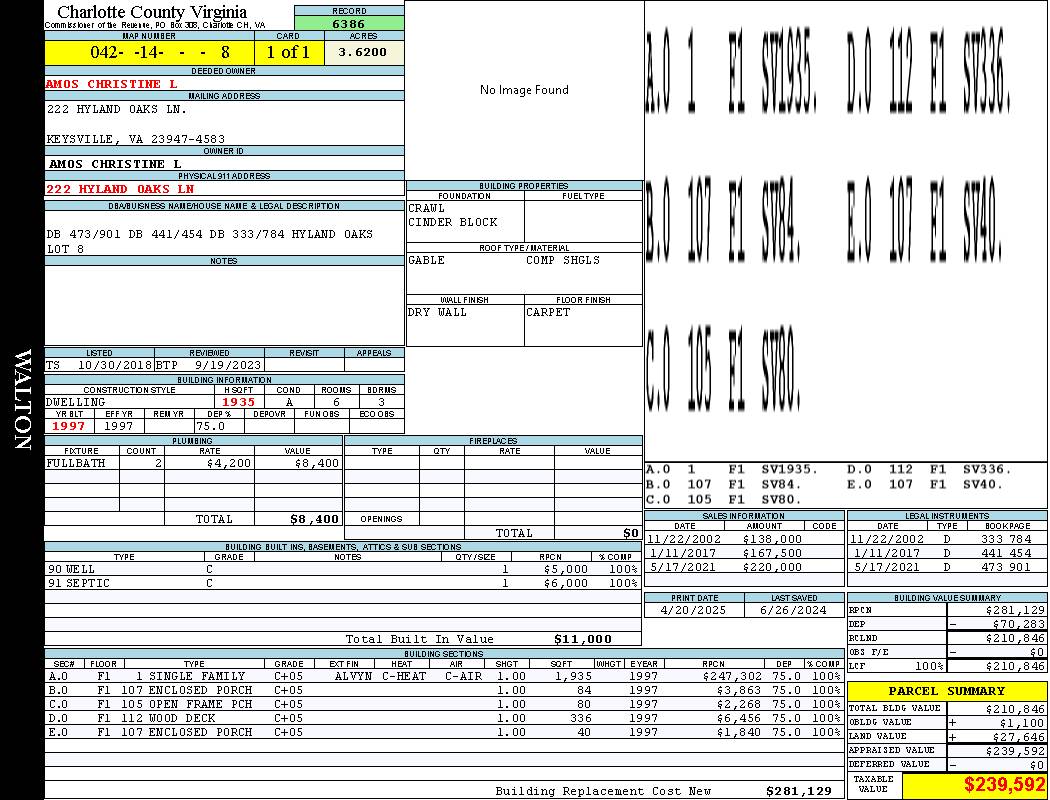The image size is (1050, 800).
Task: Select the BDRMS value 3
Action: (381, 402)
